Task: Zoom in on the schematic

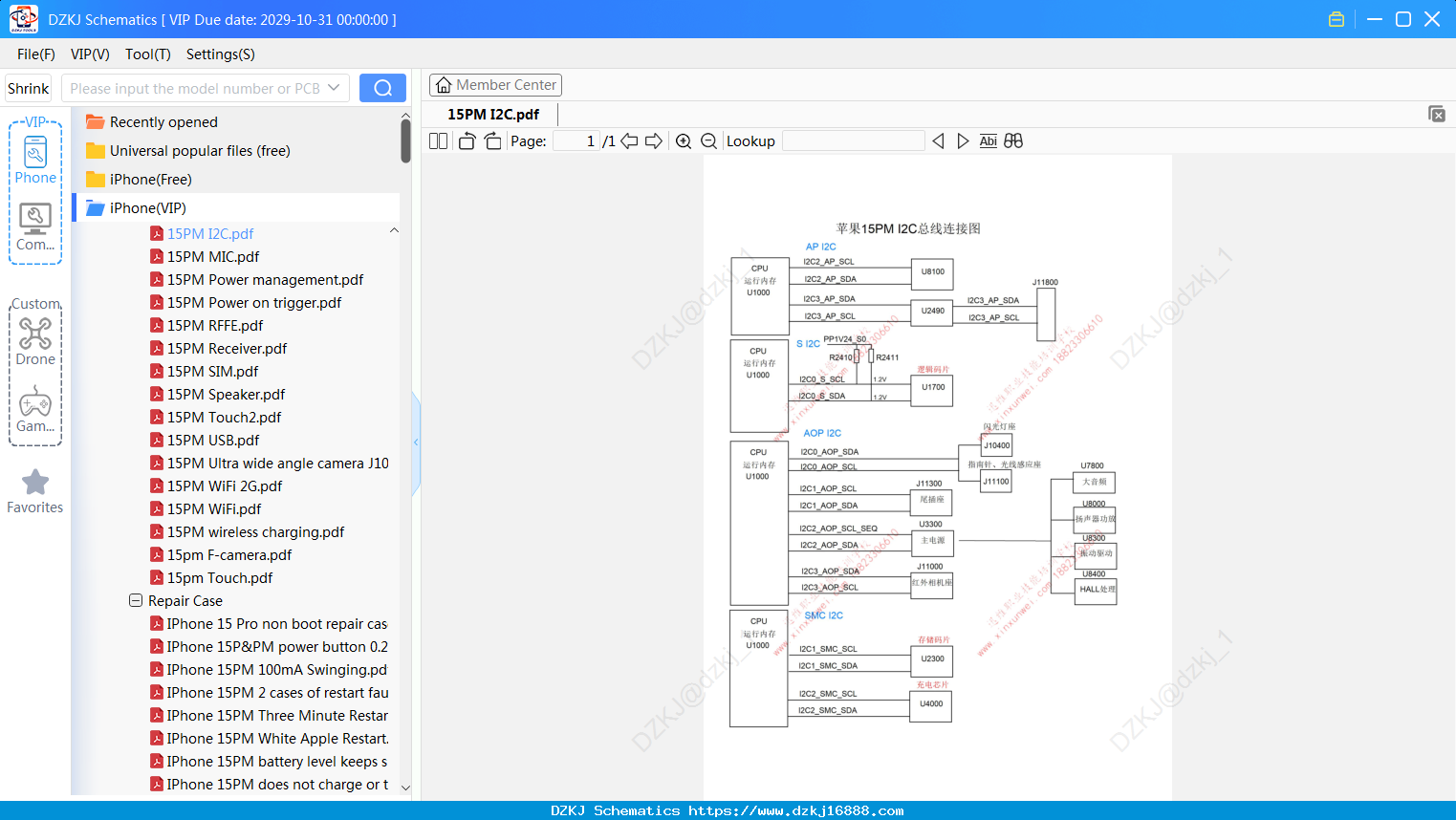Action: [684, 141]
